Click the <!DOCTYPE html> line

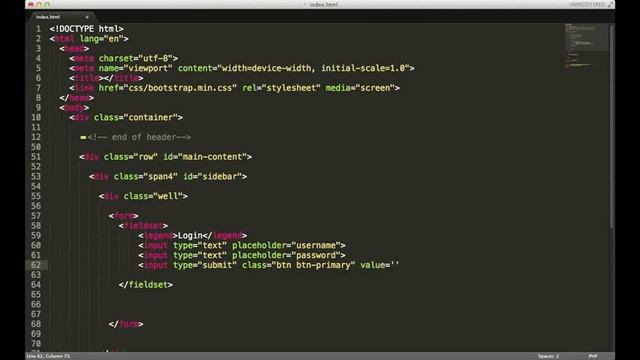[x=87, y=29]
